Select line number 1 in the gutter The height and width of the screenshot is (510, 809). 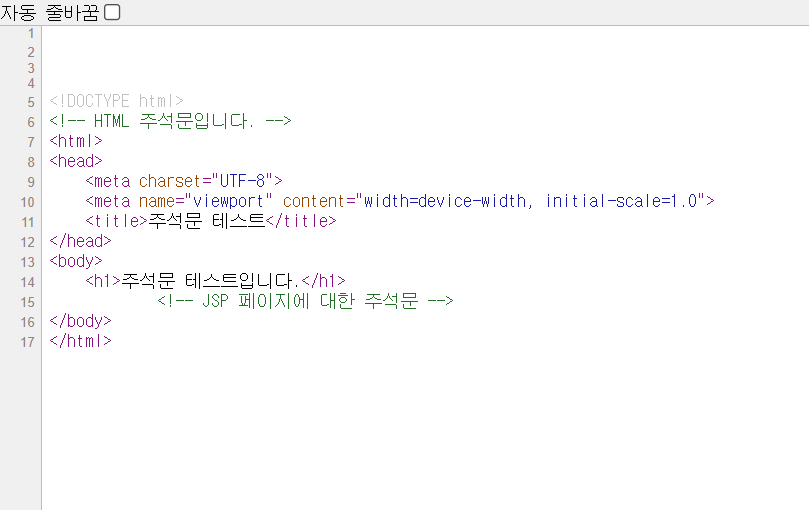31,34
